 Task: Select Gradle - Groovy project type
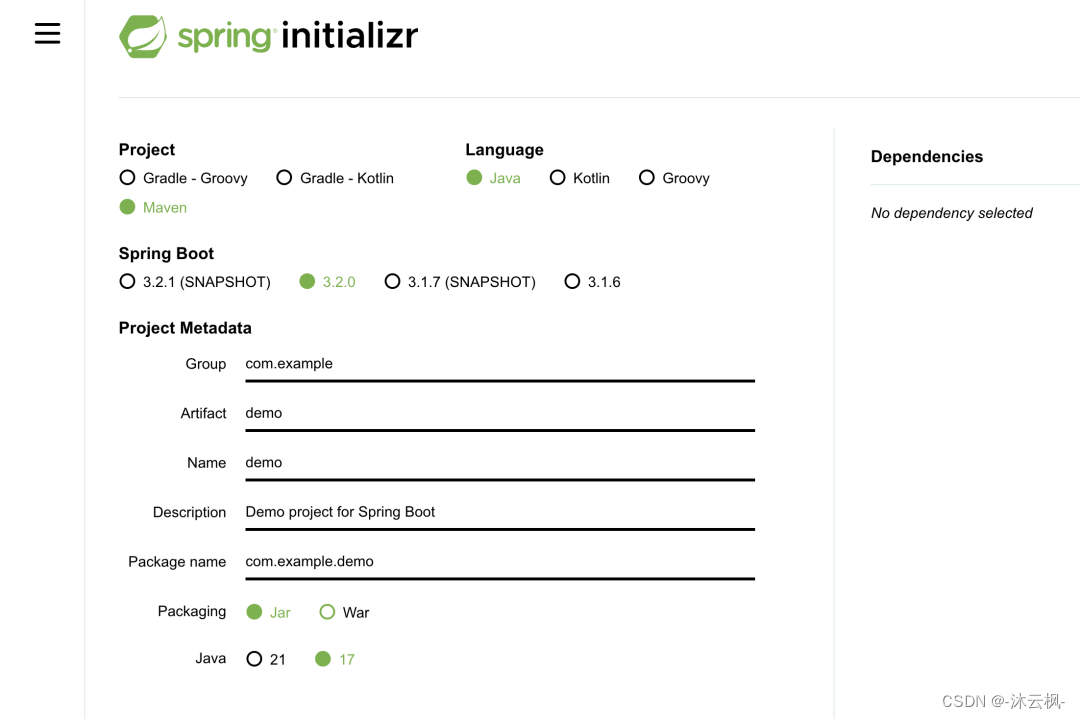pos(183,178)
